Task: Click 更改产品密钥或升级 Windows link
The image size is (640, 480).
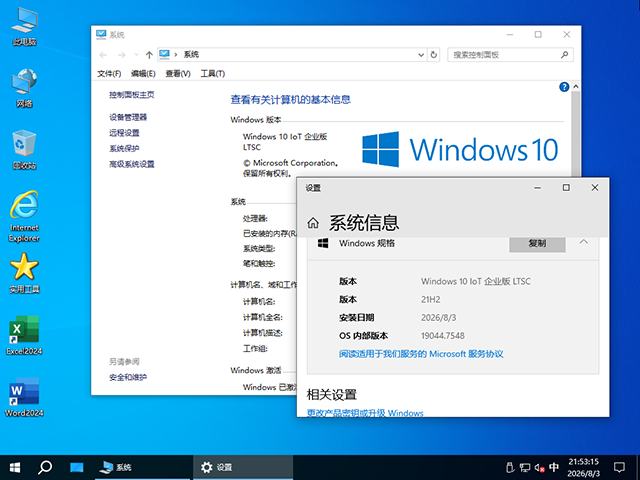Action: 365,413
